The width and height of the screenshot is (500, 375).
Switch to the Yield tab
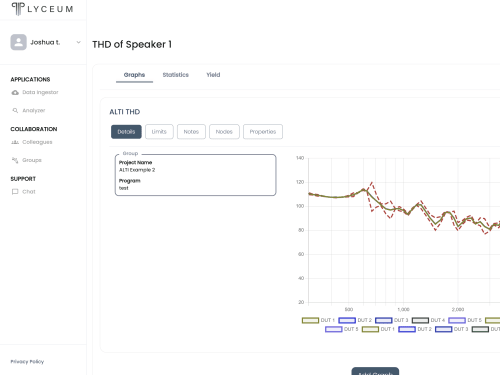click(x=213, y=75)
